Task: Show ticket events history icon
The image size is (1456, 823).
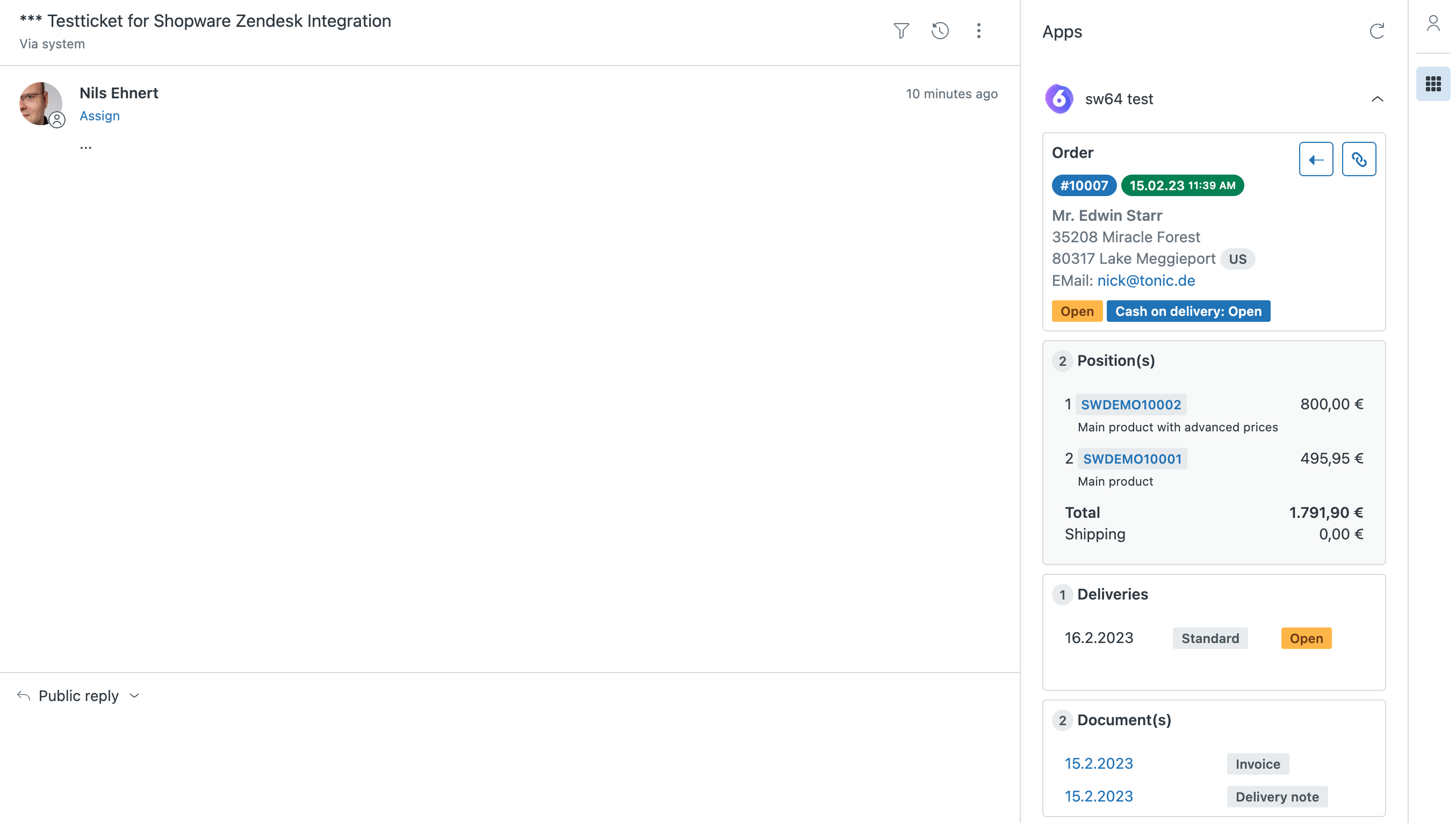Action: point(940,31)
